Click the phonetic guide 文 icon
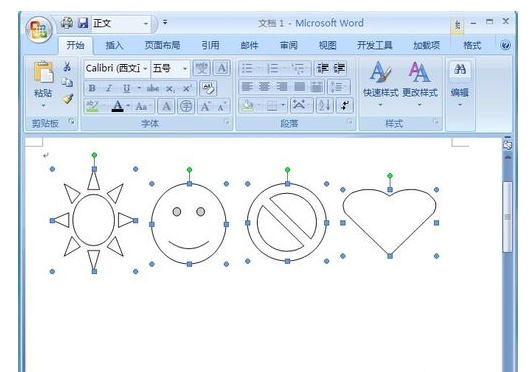The image size is (532, 372). point(202,68)
